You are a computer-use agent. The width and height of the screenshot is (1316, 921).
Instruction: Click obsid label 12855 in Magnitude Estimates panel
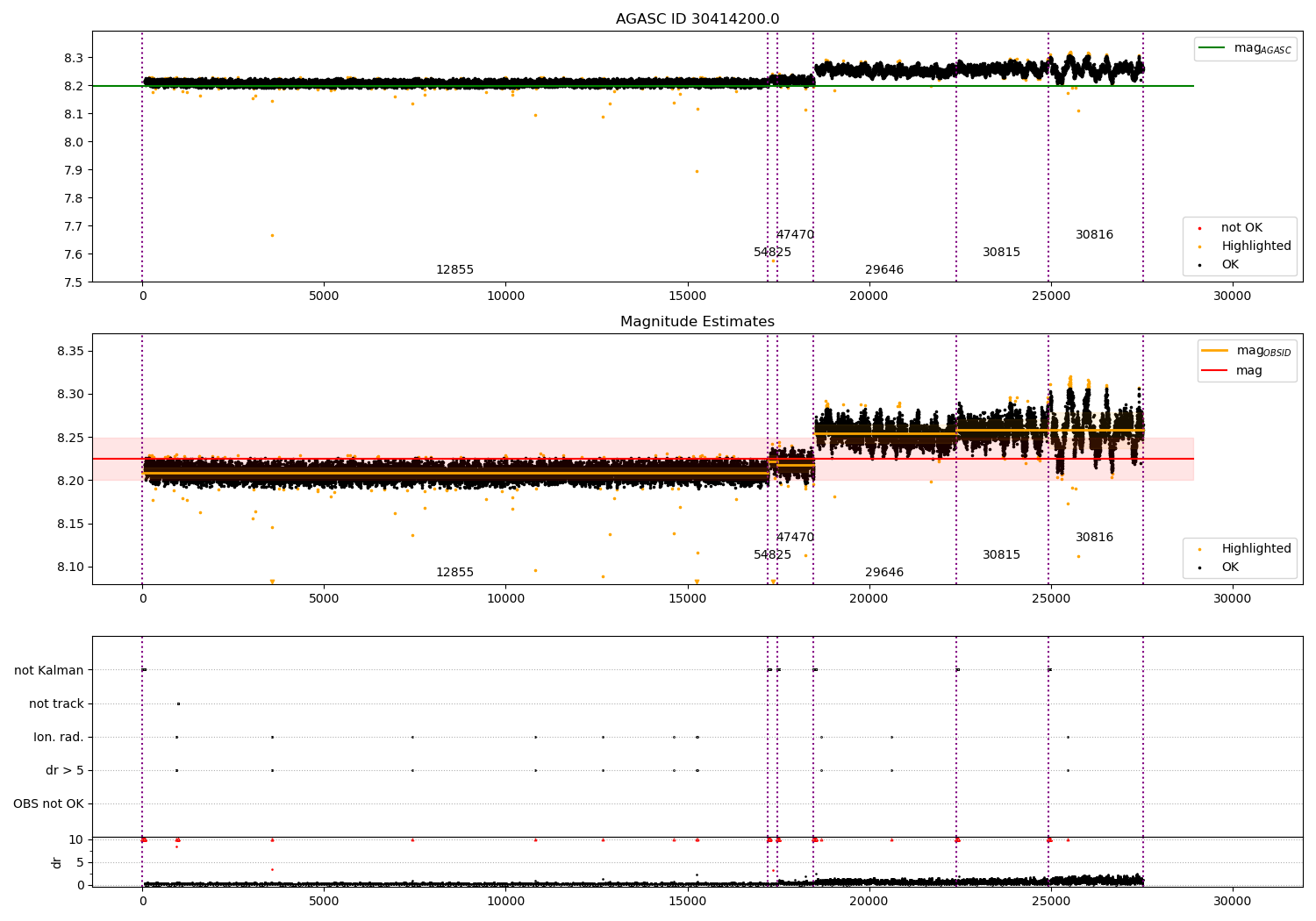454,573
